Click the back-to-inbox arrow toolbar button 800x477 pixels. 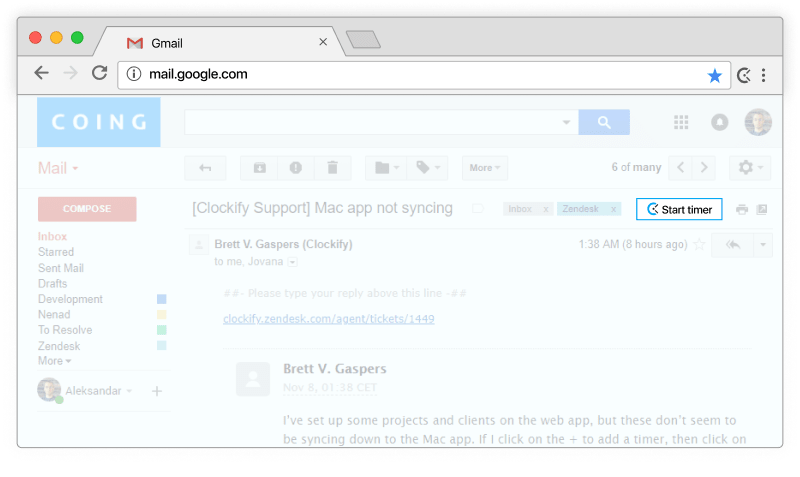(x=205, y=168)
